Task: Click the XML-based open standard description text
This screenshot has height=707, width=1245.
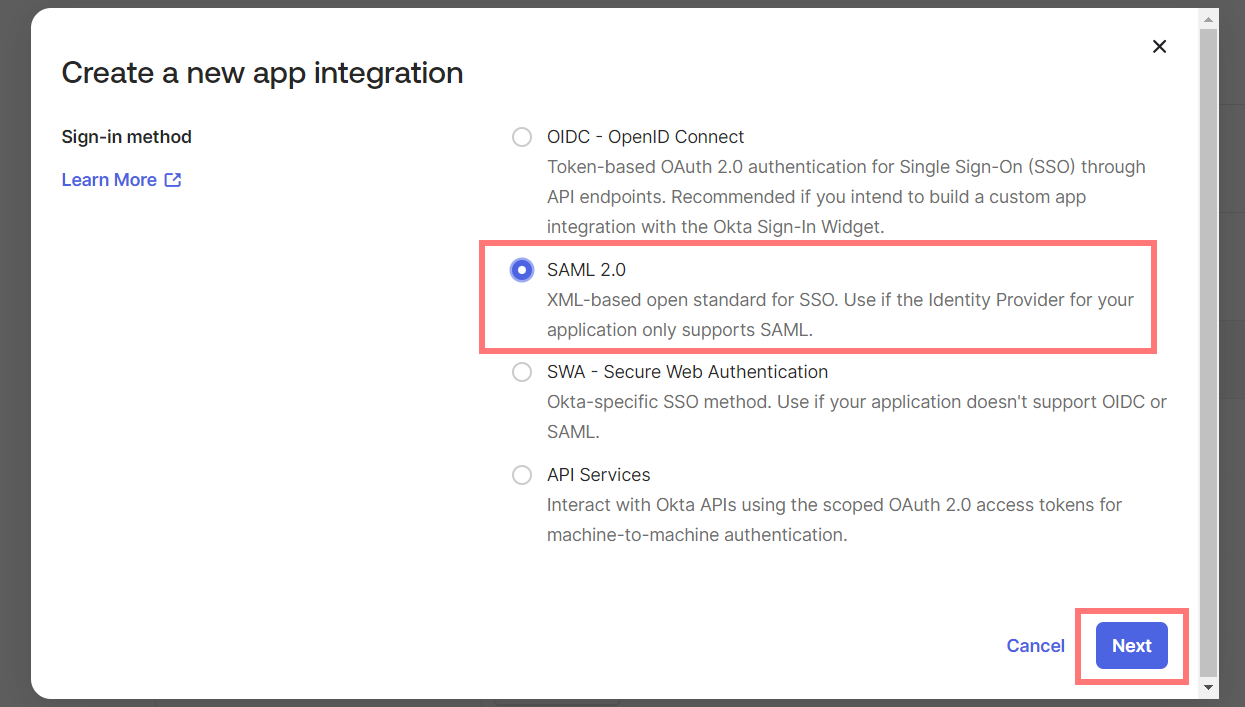Action: [x=841, y=315]
